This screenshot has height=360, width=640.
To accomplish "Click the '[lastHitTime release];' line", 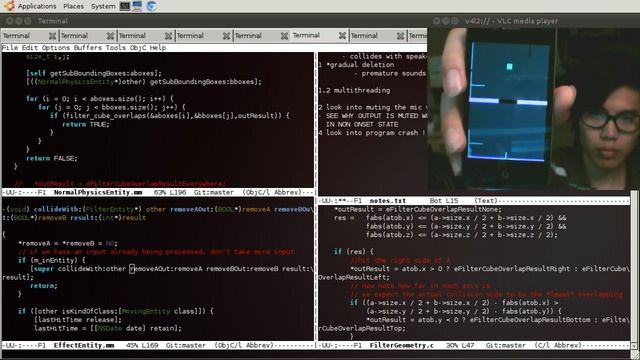I will point(78,320).
